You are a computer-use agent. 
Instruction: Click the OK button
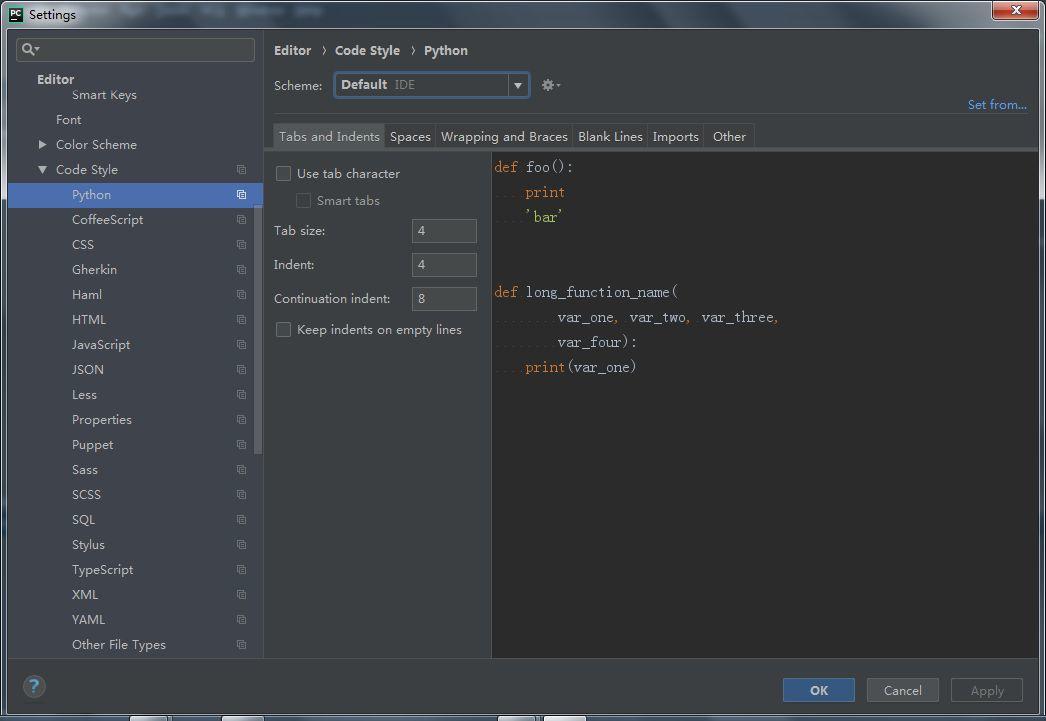(x=819, y=690)
